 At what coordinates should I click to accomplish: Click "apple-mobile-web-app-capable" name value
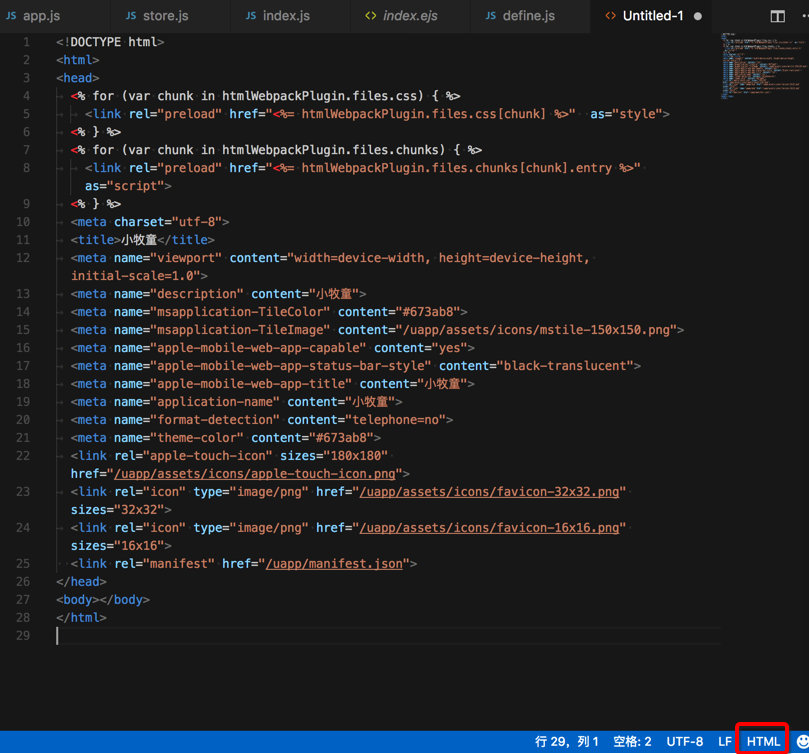coord(258,348)
